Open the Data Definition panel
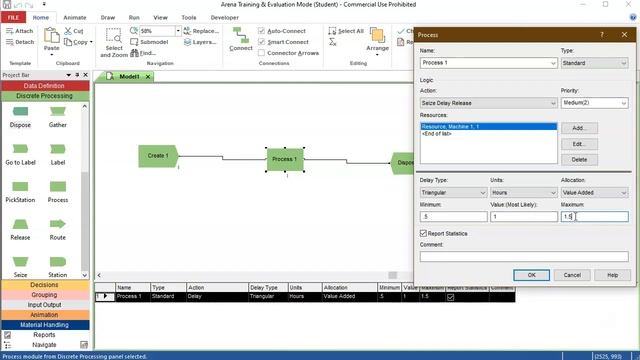Image resolution: width=640 pixels, height=360 pixels. click(45, 86)
